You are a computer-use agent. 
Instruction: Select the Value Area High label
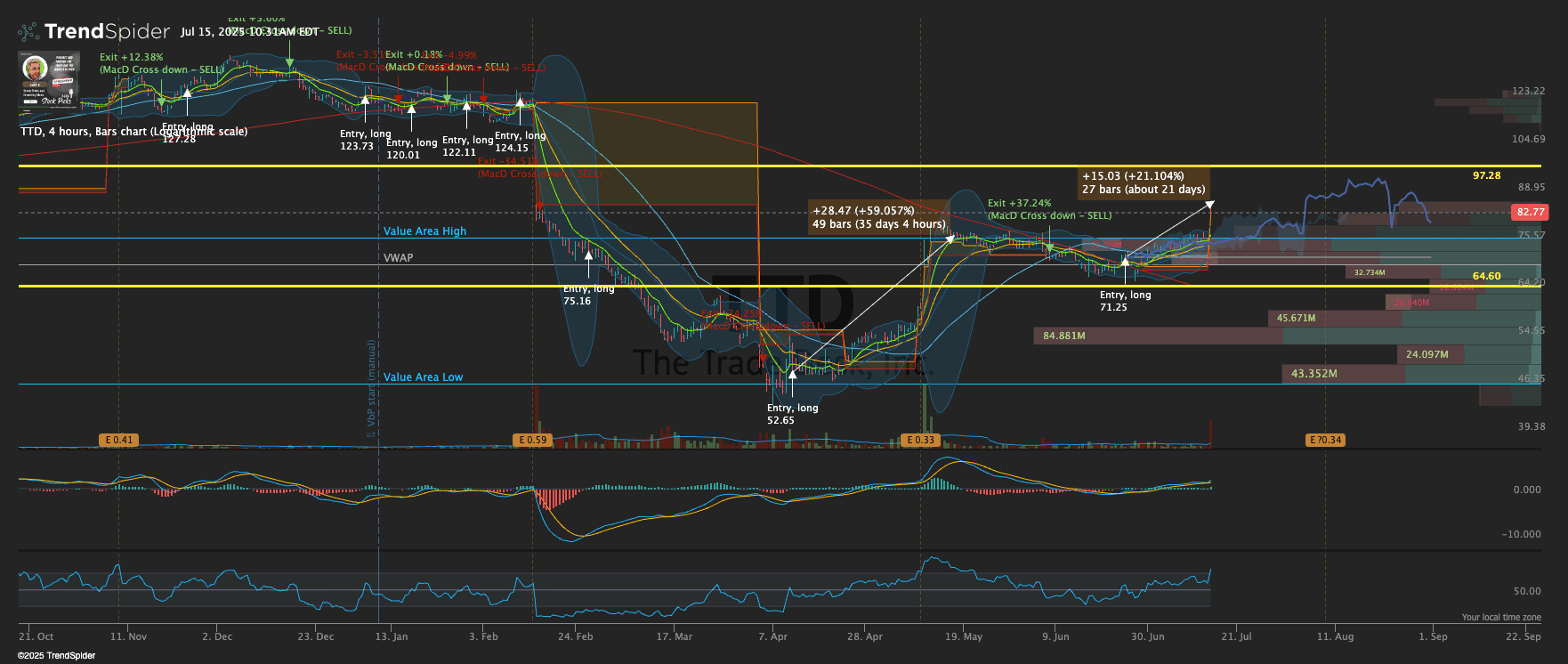[x=424, y=231]
